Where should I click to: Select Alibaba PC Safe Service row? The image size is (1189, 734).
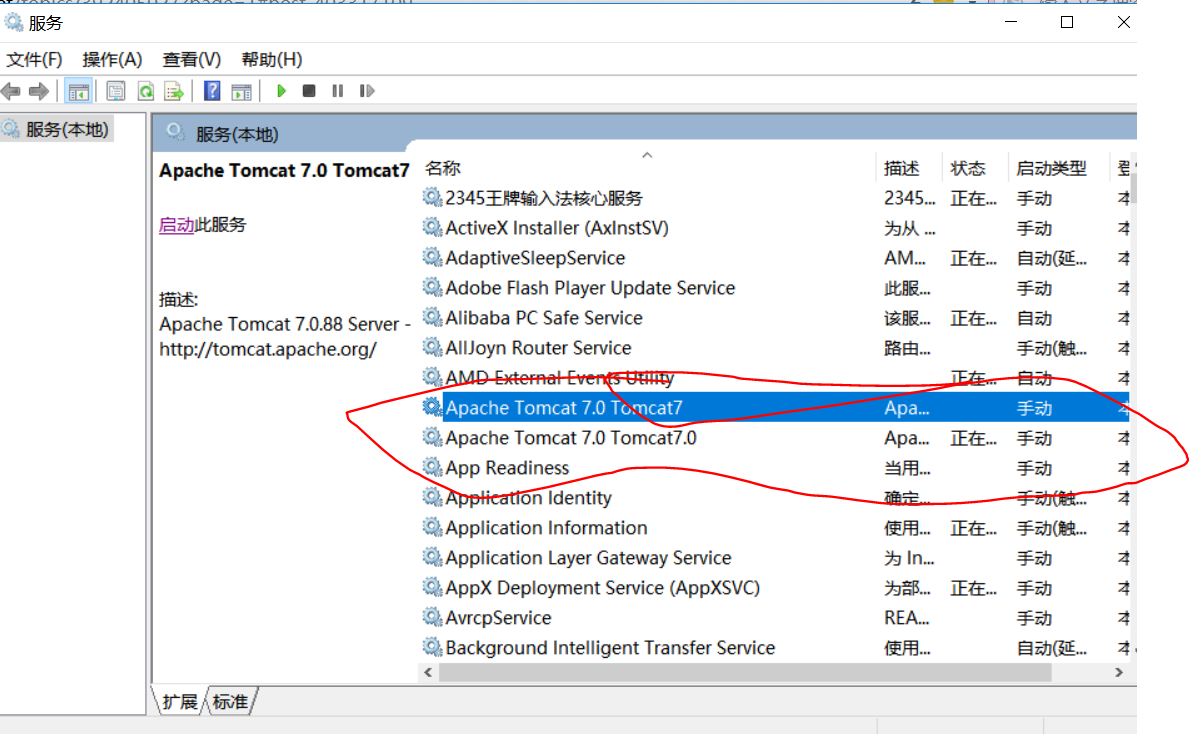774,318
